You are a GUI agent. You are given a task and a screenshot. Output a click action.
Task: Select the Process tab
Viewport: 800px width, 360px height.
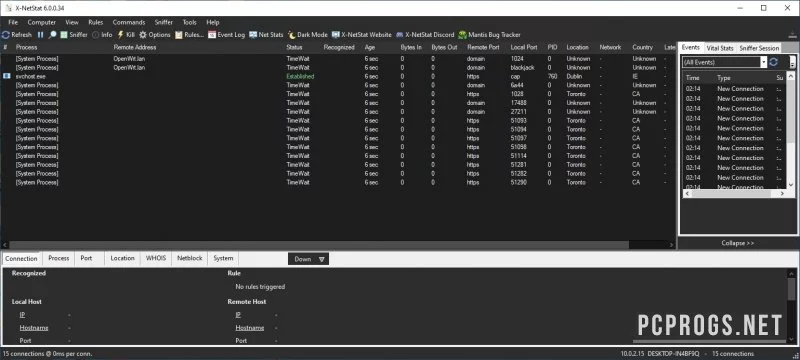[59, 258]
